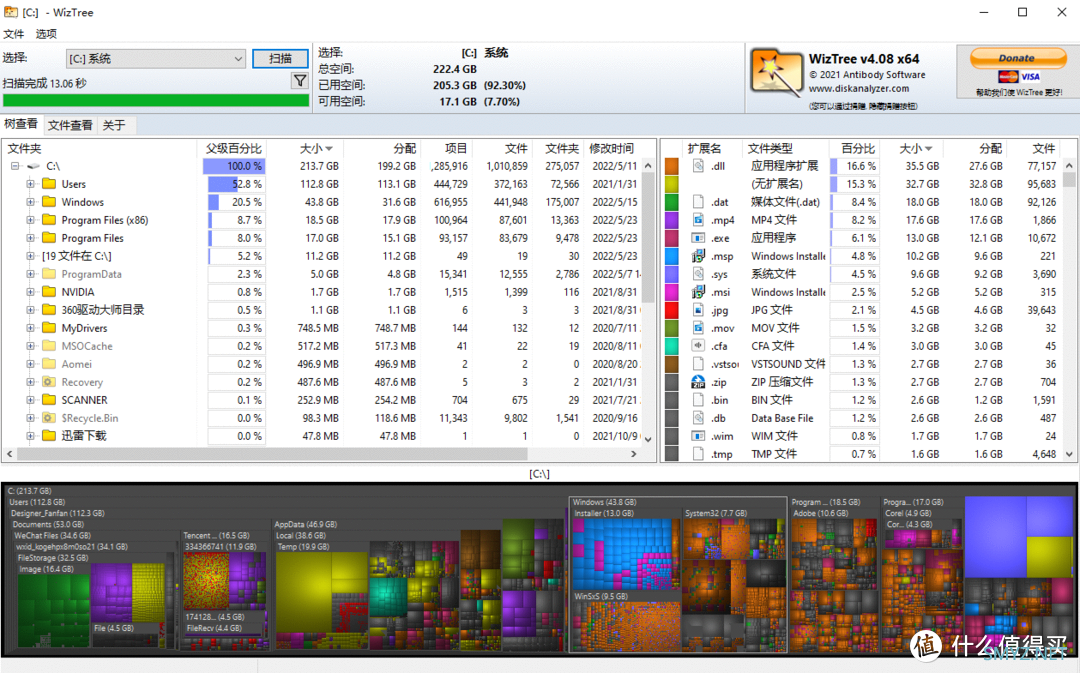Expand the Users folder node
The image size is (1080, 673).
30,184
